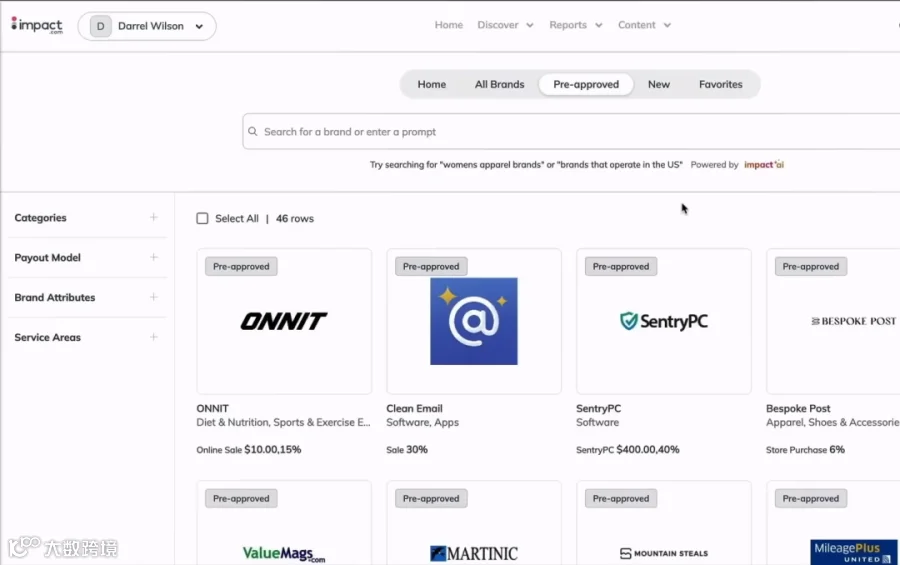The width and height of the screenshot is (900, 565).
Task: Click Pre-approved badge on Martinic card
Action: tap(431, 498)
